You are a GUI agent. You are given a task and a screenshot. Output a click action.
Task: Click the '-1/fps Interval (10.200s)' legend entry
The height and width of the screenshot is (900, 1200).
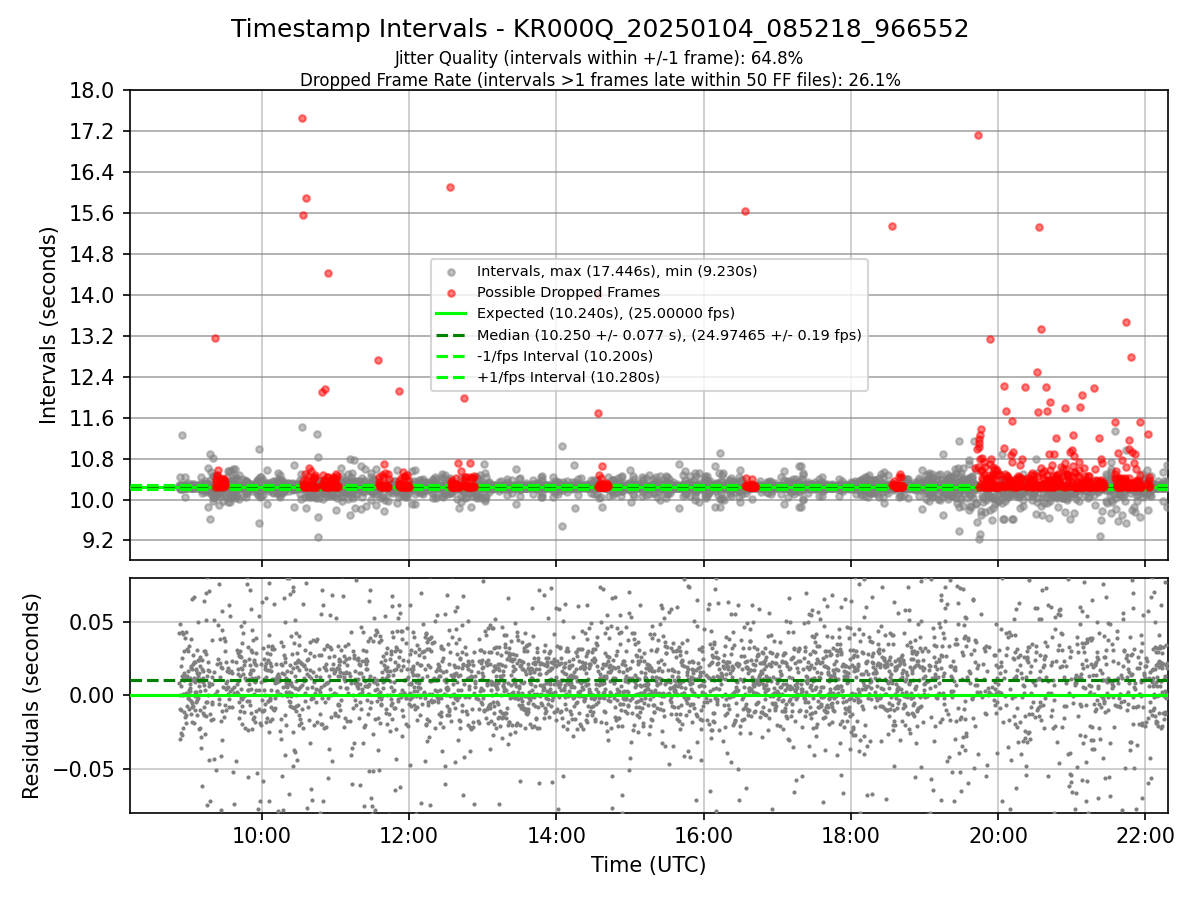[565, 356]
